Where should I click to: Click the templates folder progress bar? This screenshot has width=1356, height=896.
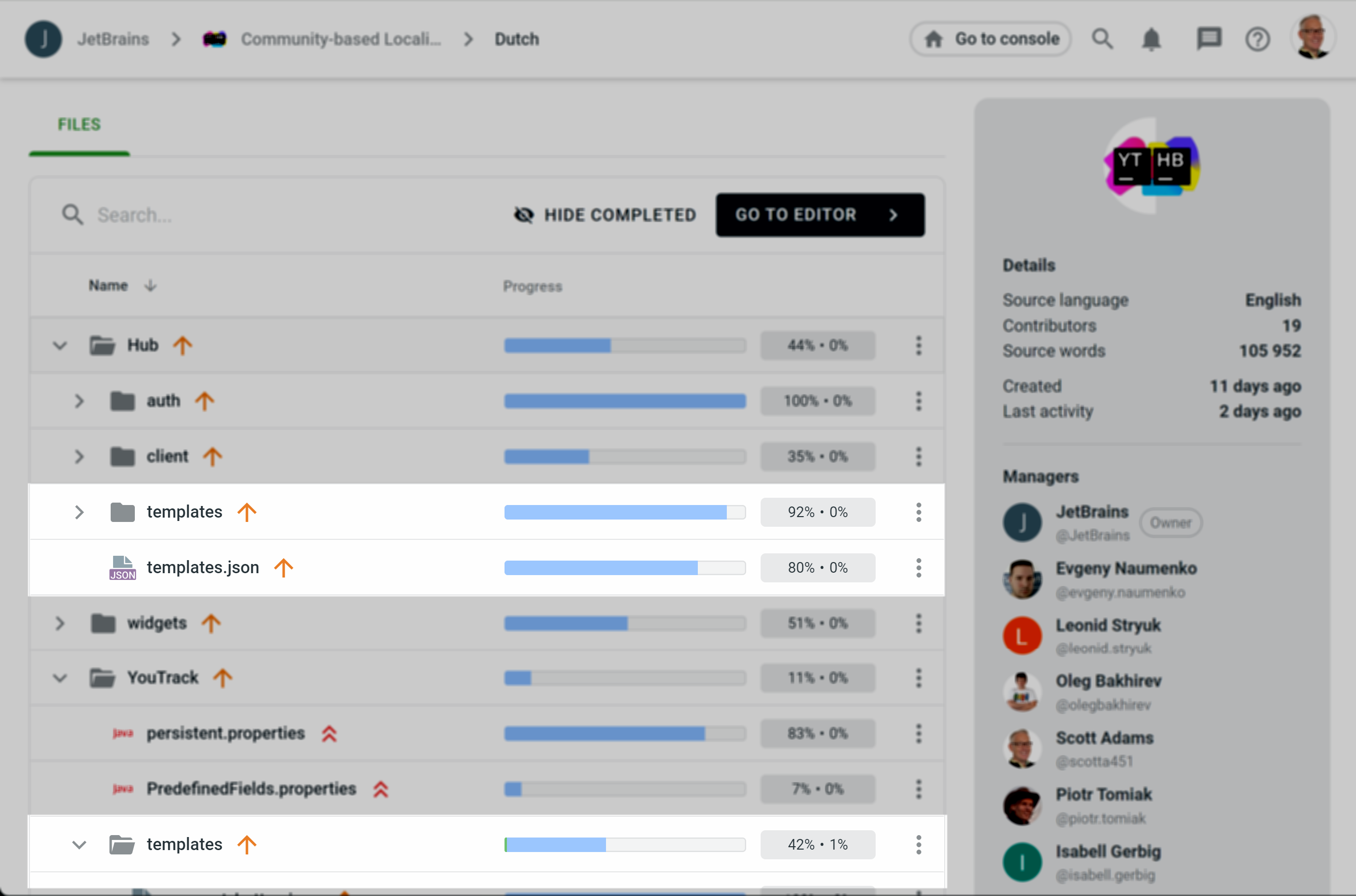point(624,512)
